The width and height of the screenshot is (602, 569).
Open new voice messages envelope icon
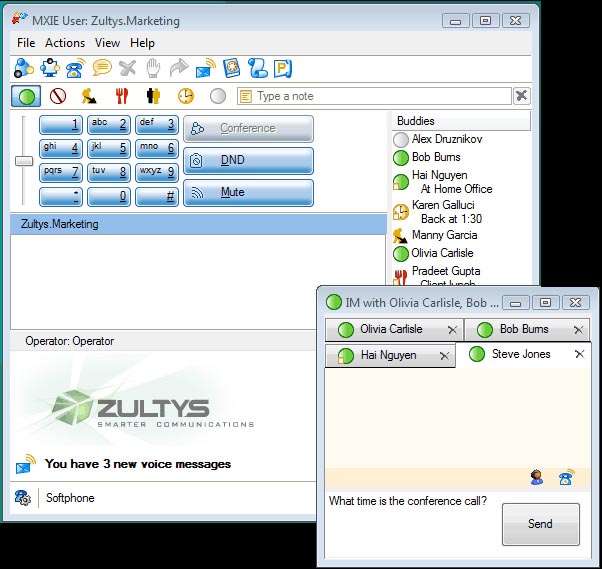pyautogui.click(x=26, y=464)
